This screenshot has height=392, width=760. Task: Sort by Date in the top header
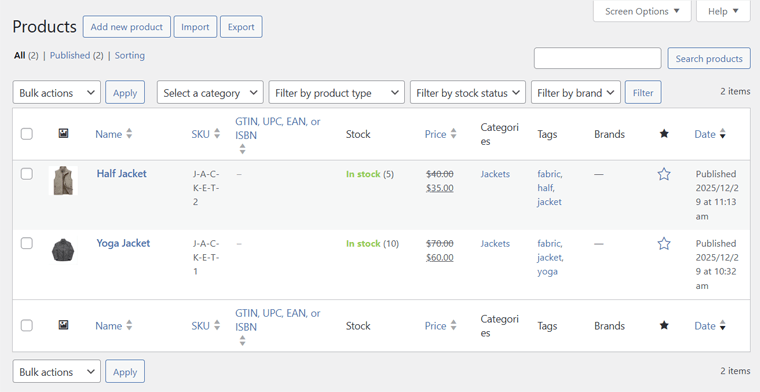tap(710, 134)
